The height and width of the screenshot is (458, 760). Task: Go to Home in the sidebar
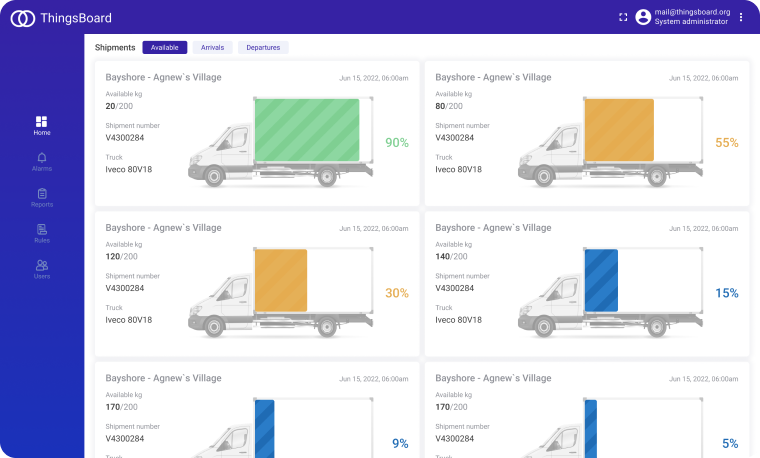[42, 126]
